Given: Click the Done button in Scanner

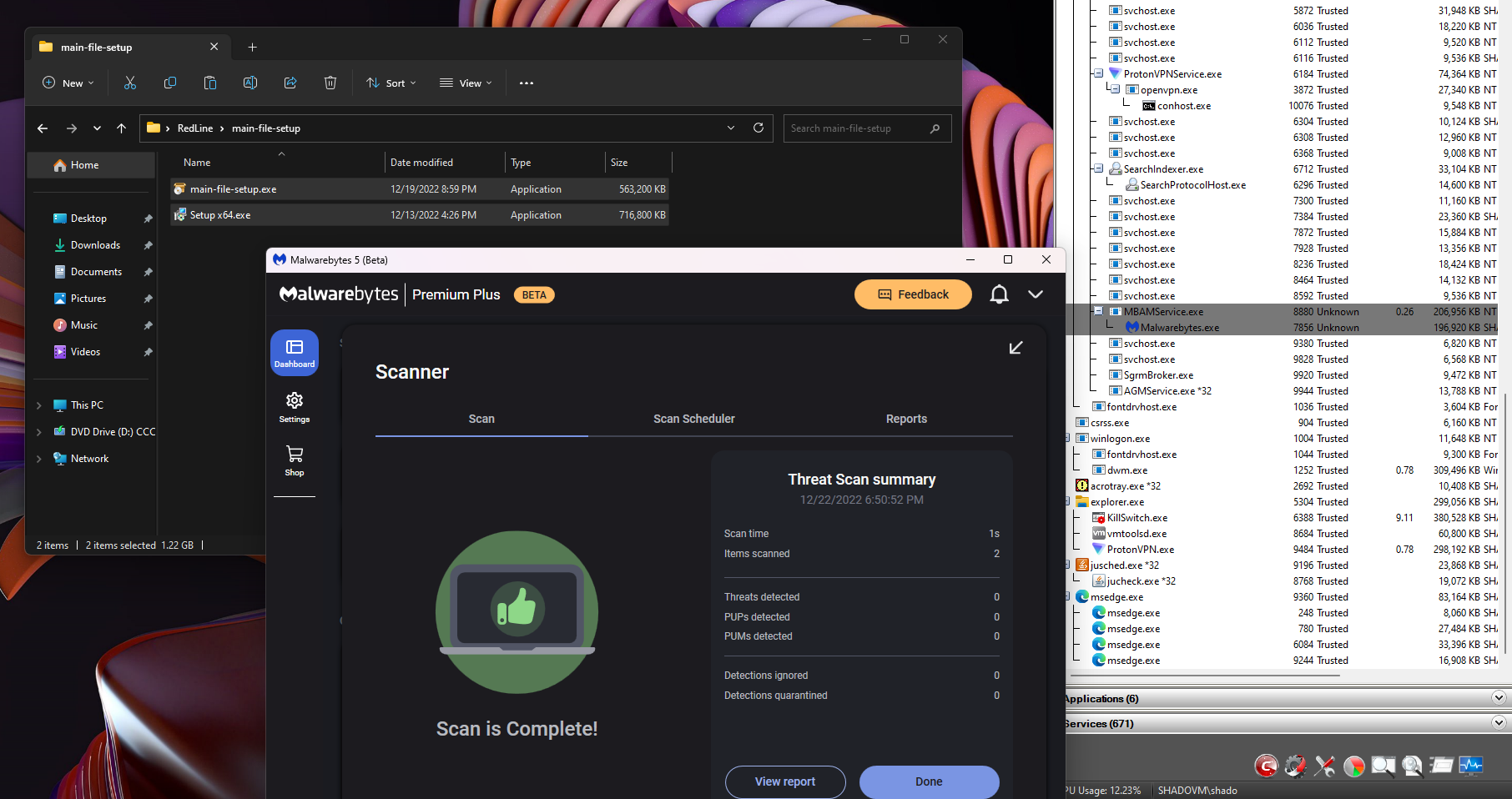Looking at the screenshot, I should [929, 781].
